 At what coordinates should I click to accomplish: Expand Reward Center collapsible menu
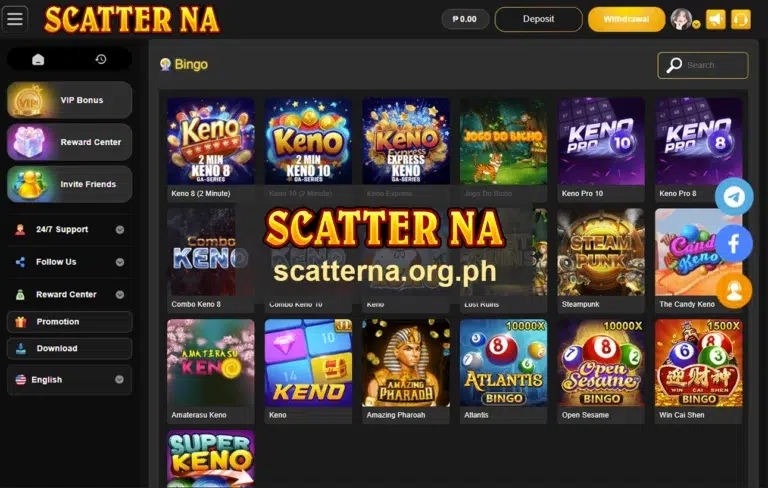(70, 294)
